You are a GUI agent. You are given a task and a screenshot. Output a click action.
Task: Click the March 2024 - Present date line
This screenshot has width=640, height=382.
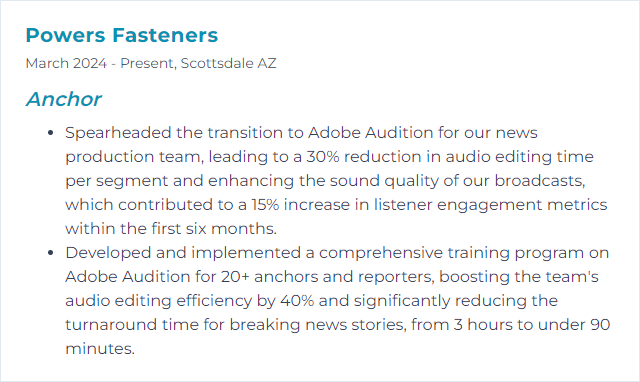151,63
